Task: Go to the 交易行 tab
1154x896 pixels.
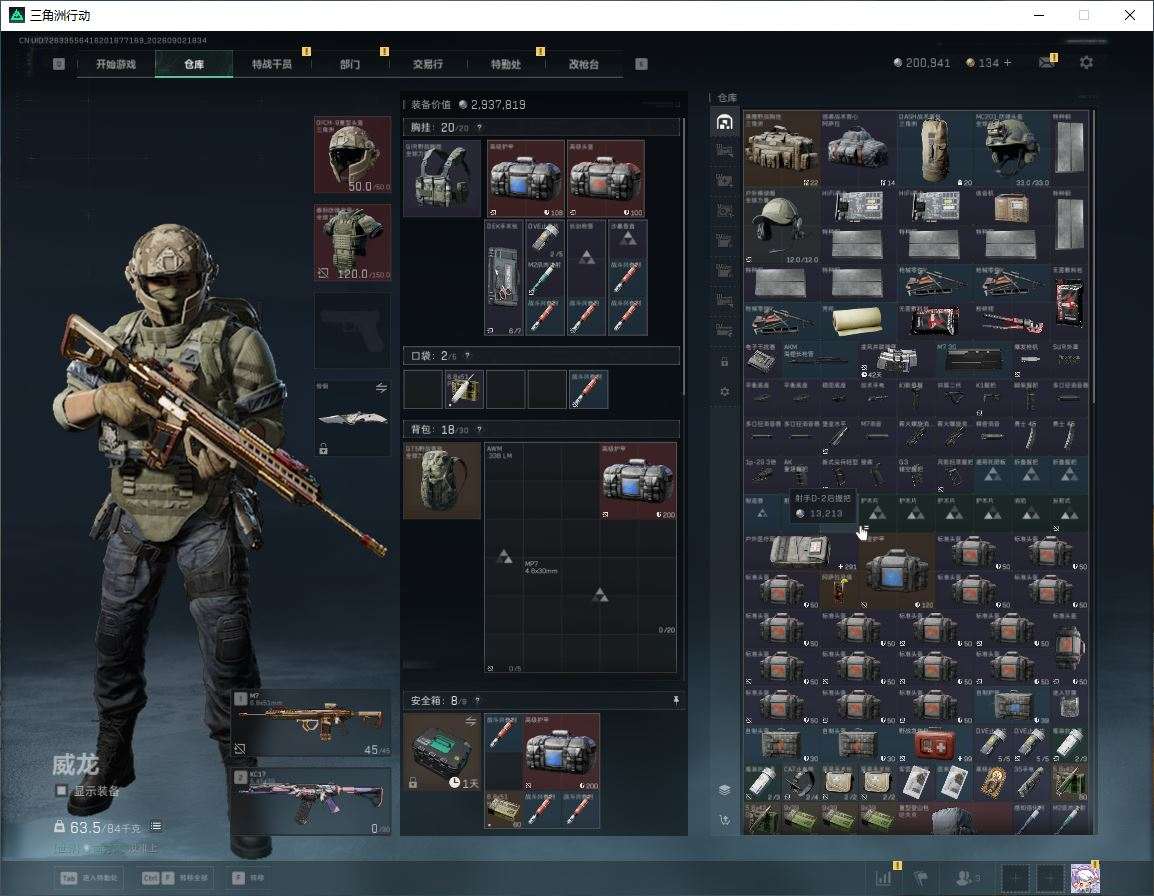Action: click(x=428, y=64)
